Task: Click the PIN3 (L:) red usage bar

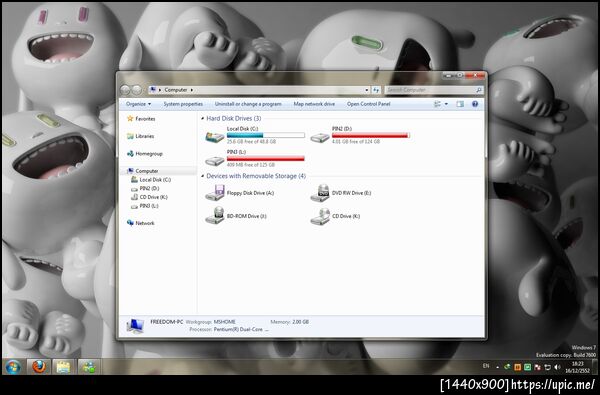Action: pos(266,158)
